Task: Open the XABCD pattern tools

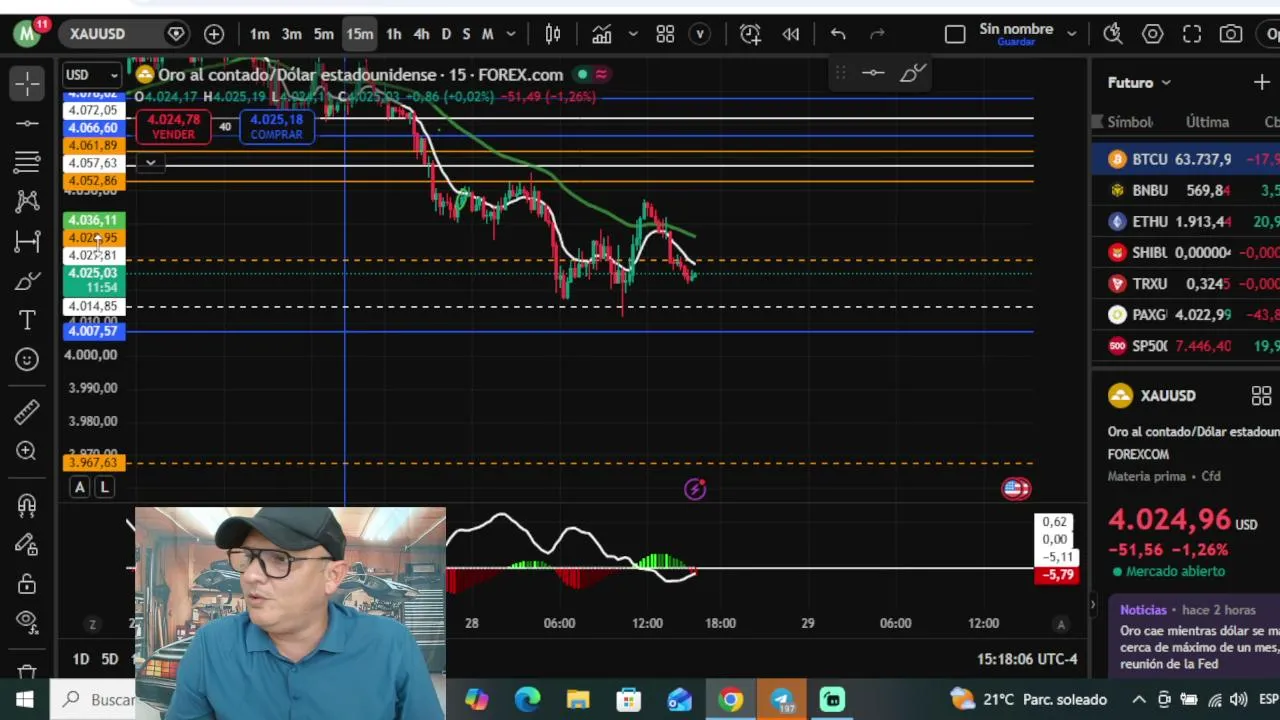Action: coord(27,201)
